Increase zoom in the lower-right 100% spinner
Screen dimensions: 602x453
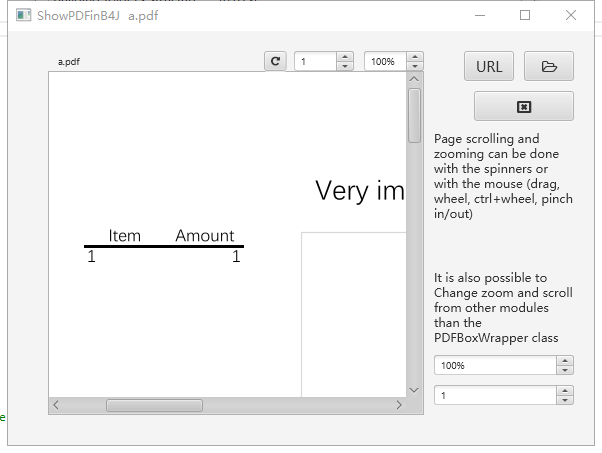coord(565,360)
